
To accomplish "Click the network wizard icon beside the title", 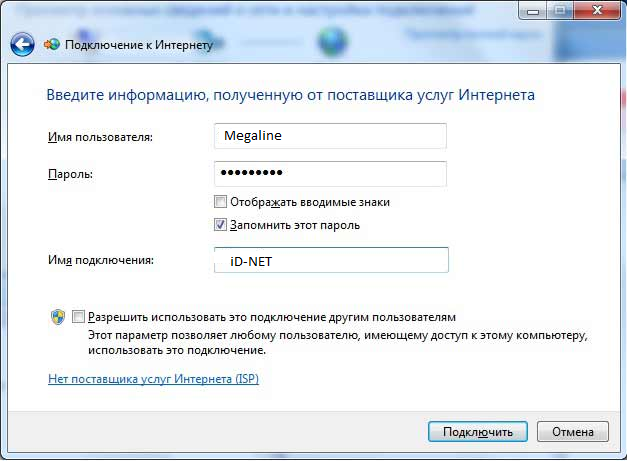I will pyautogui.click(x=52, y=45).
